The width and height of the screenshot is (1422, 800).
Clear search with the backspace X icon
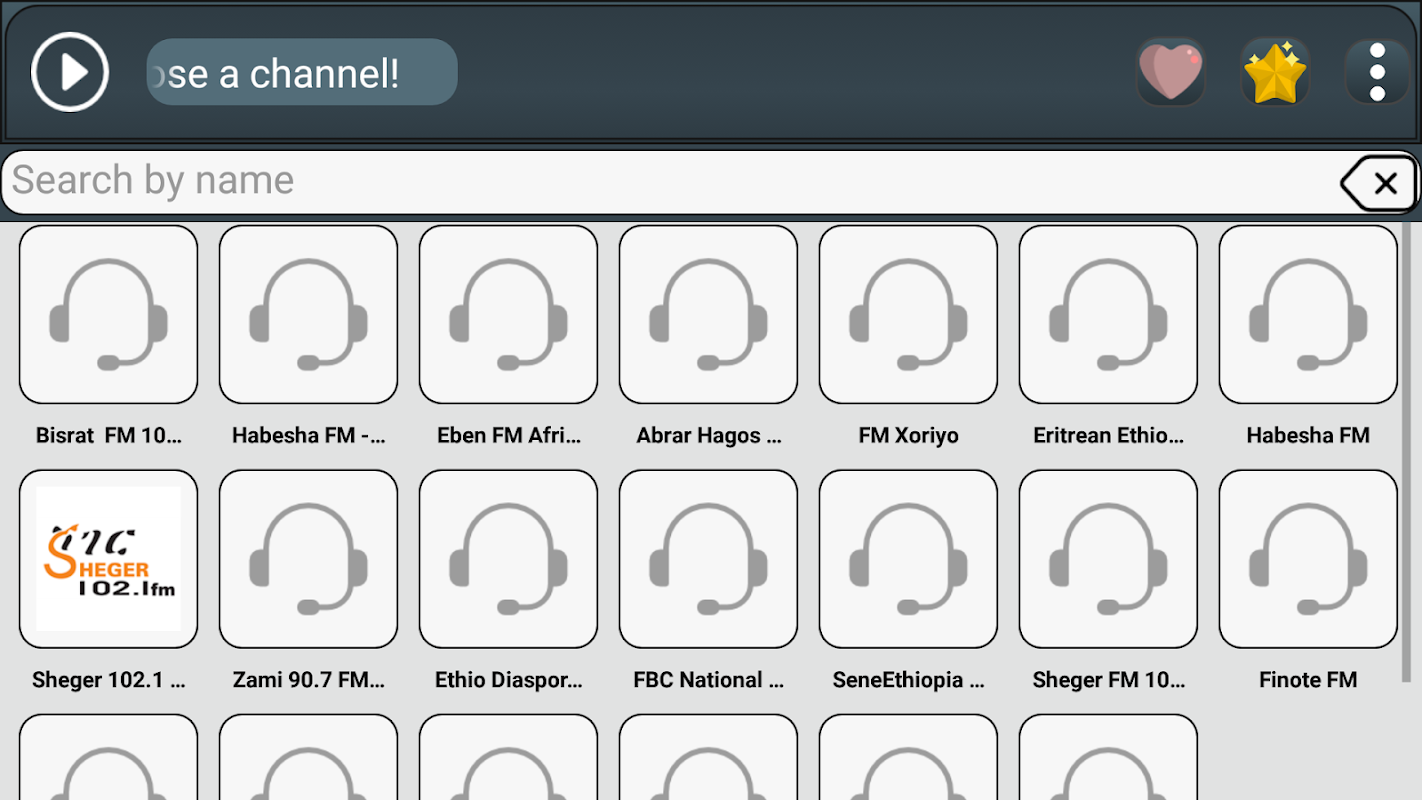pos(1379,183)
